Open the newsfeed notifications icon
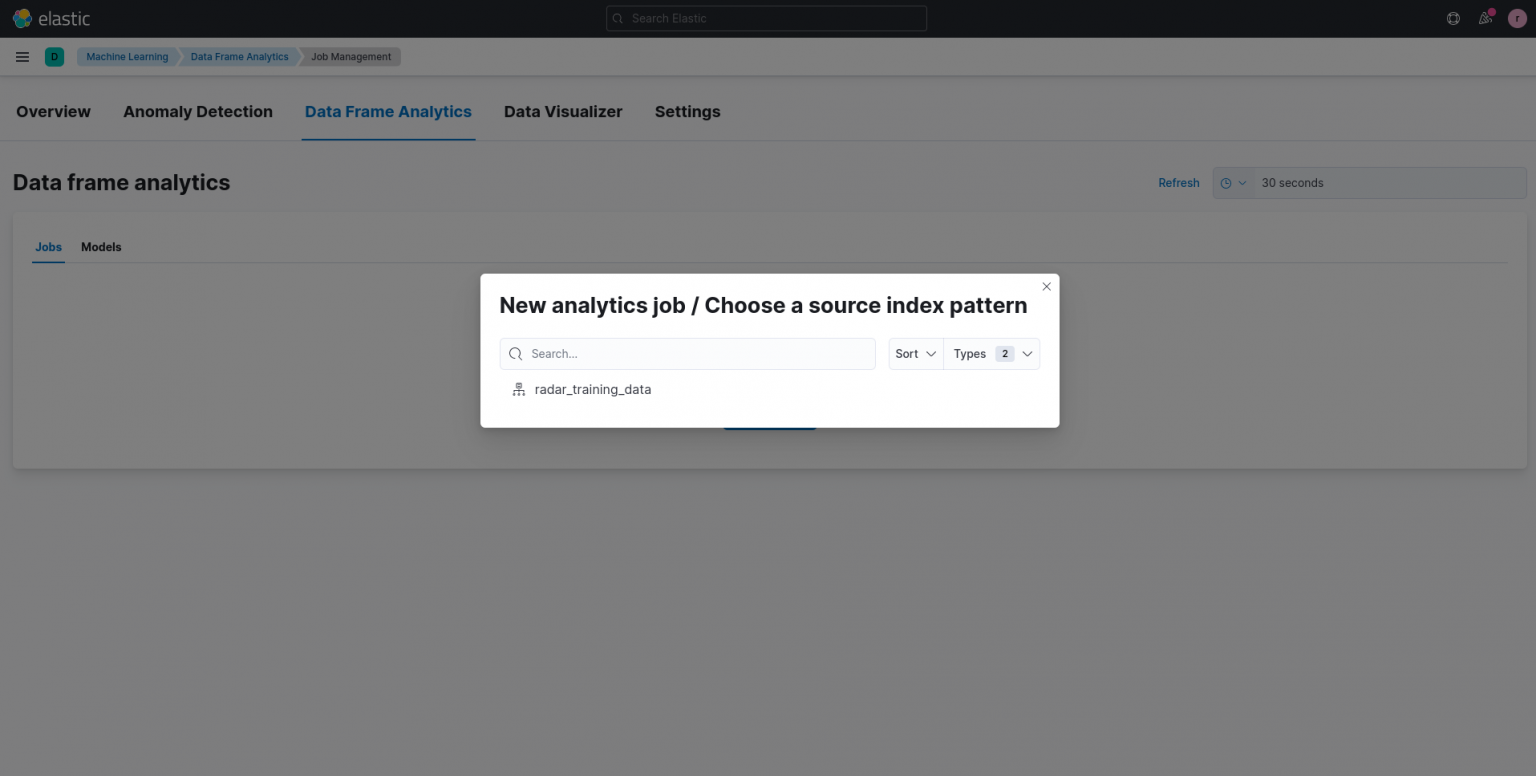This screenshot has width=1536, height=776. click(1485, 17)
